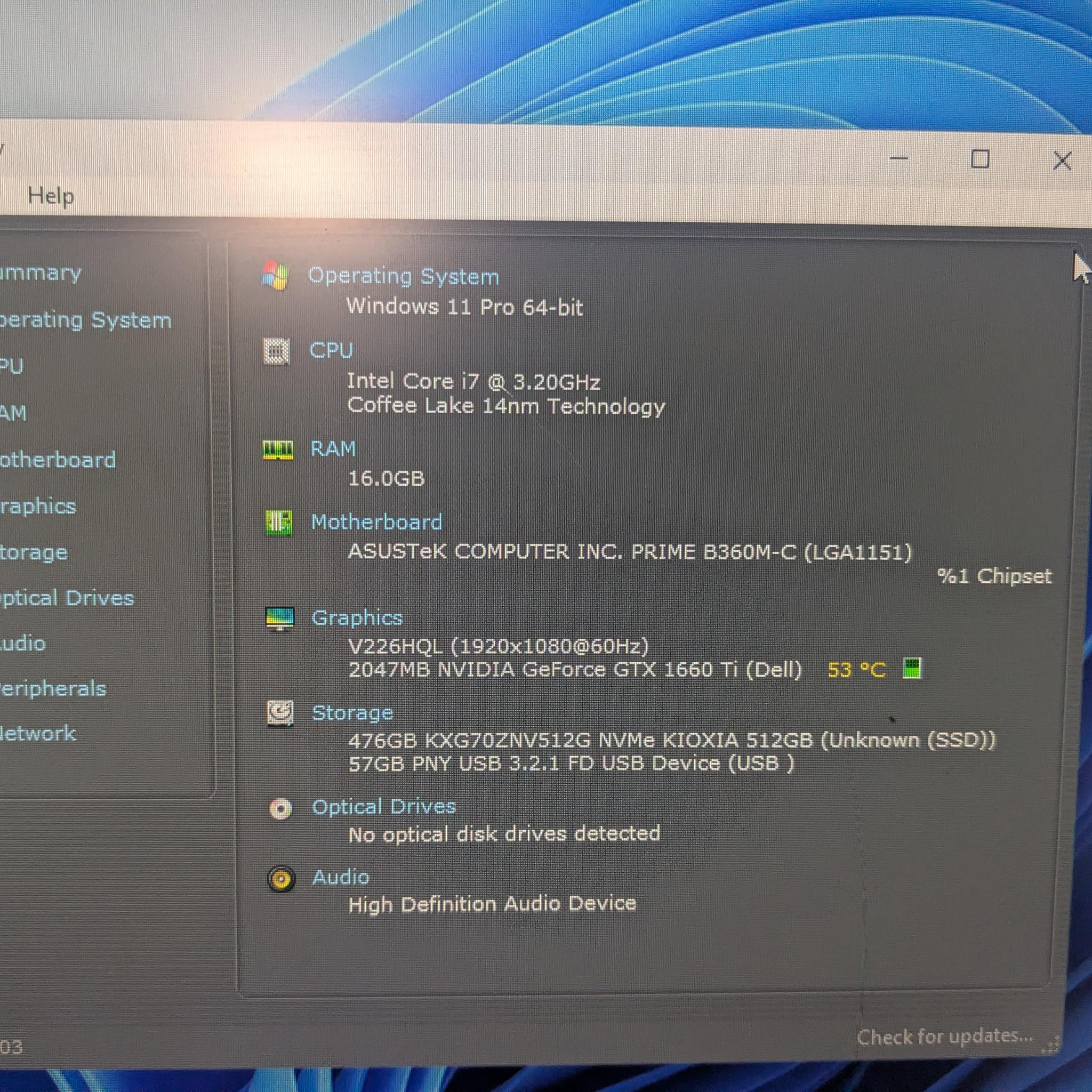Image resolution: width=1092 pixels, height=1092 pixels.
Task: Click the 53 °C temperature reading
Action: [x=856, y=670]
